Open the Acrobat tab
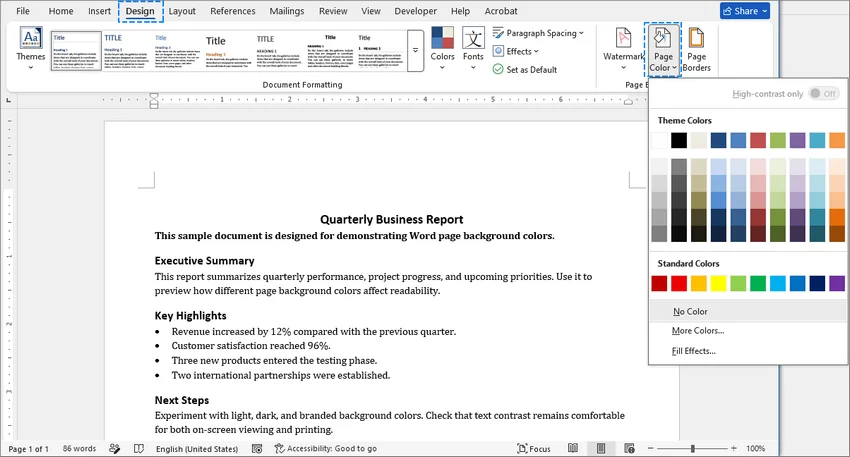Image resolution: width=850 pixels, height=457 pixels. tap(501, 11)
